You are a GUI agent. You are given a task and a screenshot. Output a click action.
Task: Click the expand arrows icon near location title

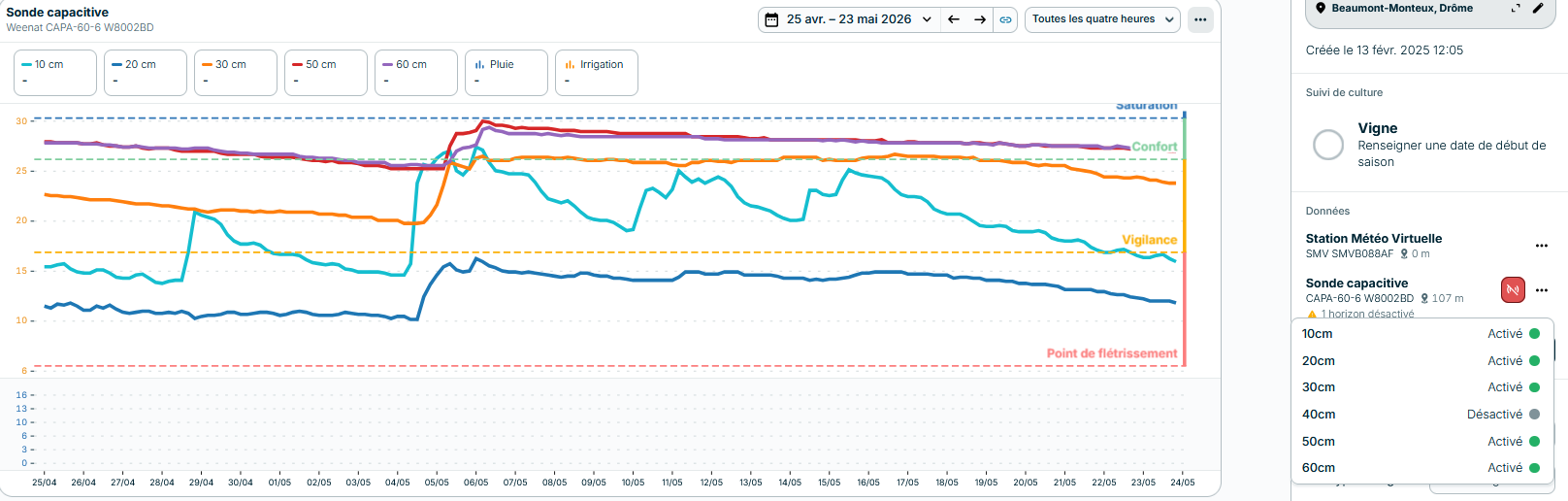pyautogui.click(x=1516, y=8)
